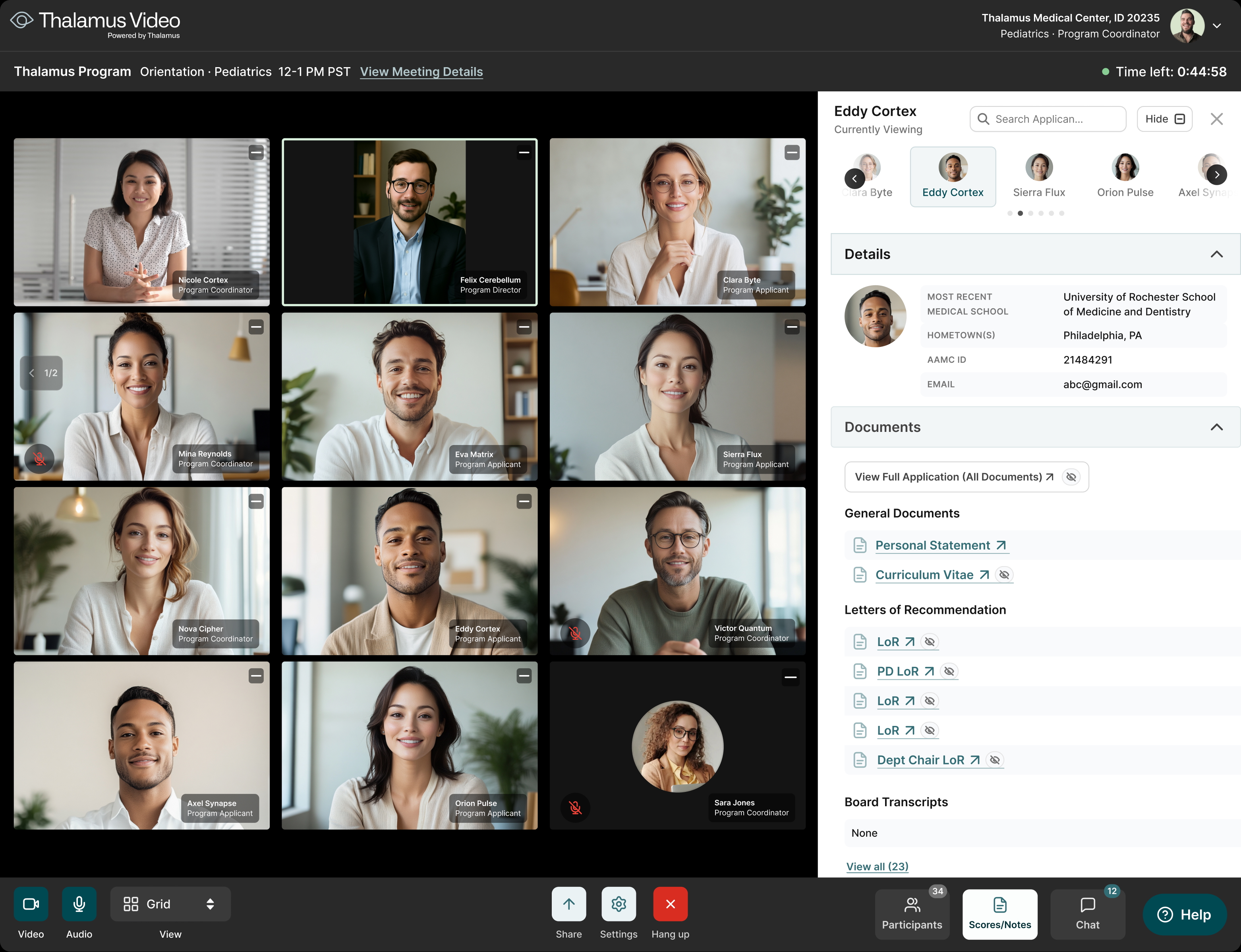Minimize Felix Cerebellum's video tile
Screen dimensions: 1241x952
524,153
